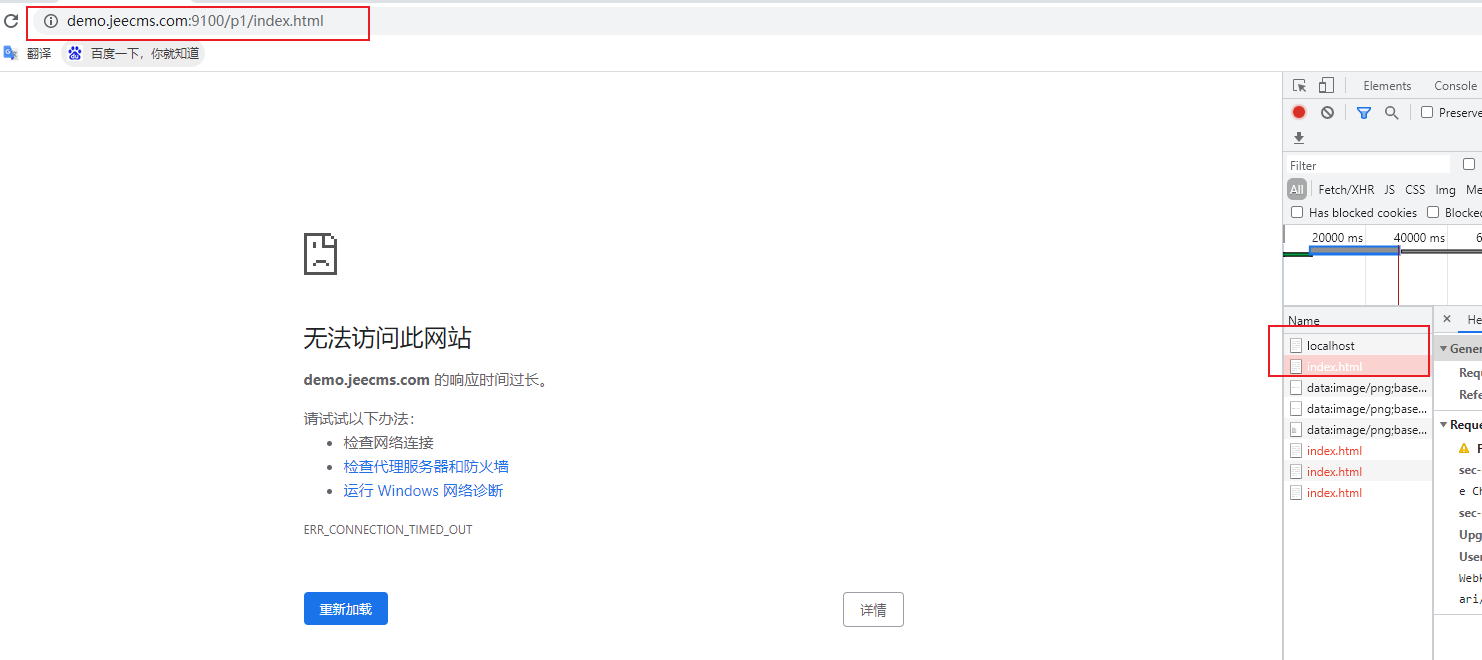Open 检查代理服务器和防火墙 link
Image resolution: width=1482 pixels, height=660 pixels.
[x=426, y=467]
